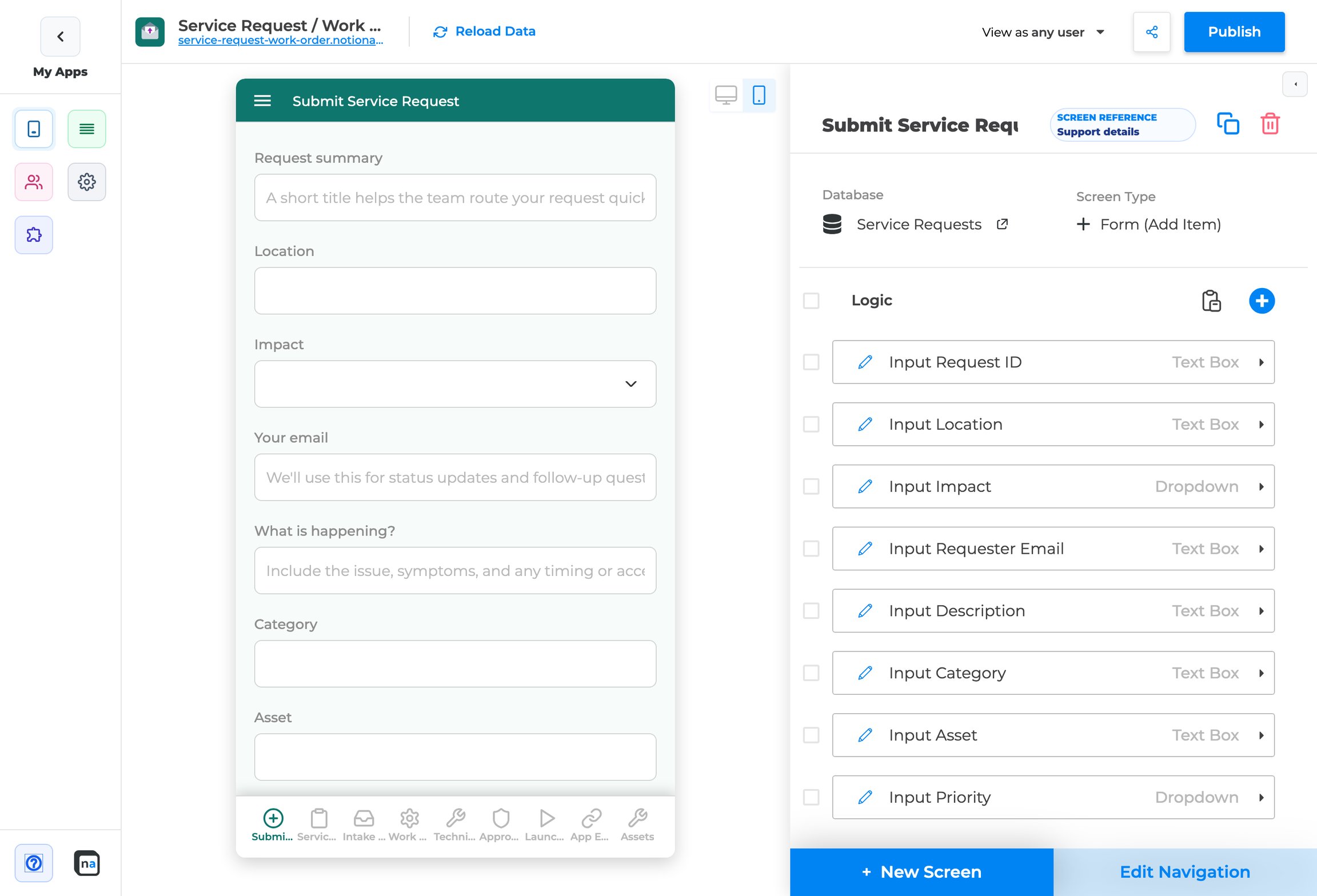This screenshot has width=1317, height=896.
Task: Edit Input Request ID pencil icon
Action: 865,362
